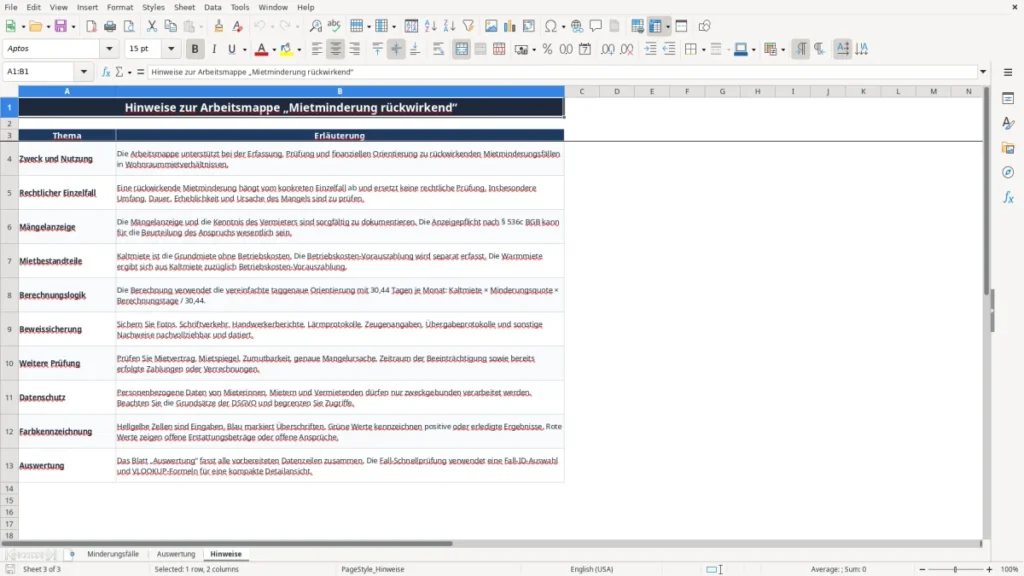Viewport: 1024px width, 576px height.
Task: Click into the formula input line
Action: coord(562,72)
